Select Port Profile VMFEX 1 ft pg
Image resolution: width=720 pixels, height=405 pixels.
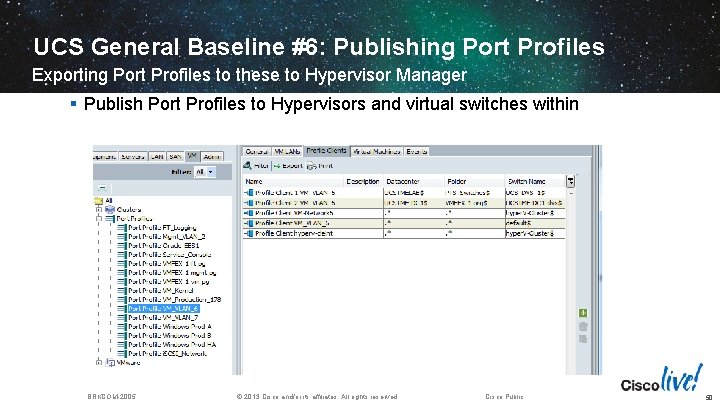167,264
